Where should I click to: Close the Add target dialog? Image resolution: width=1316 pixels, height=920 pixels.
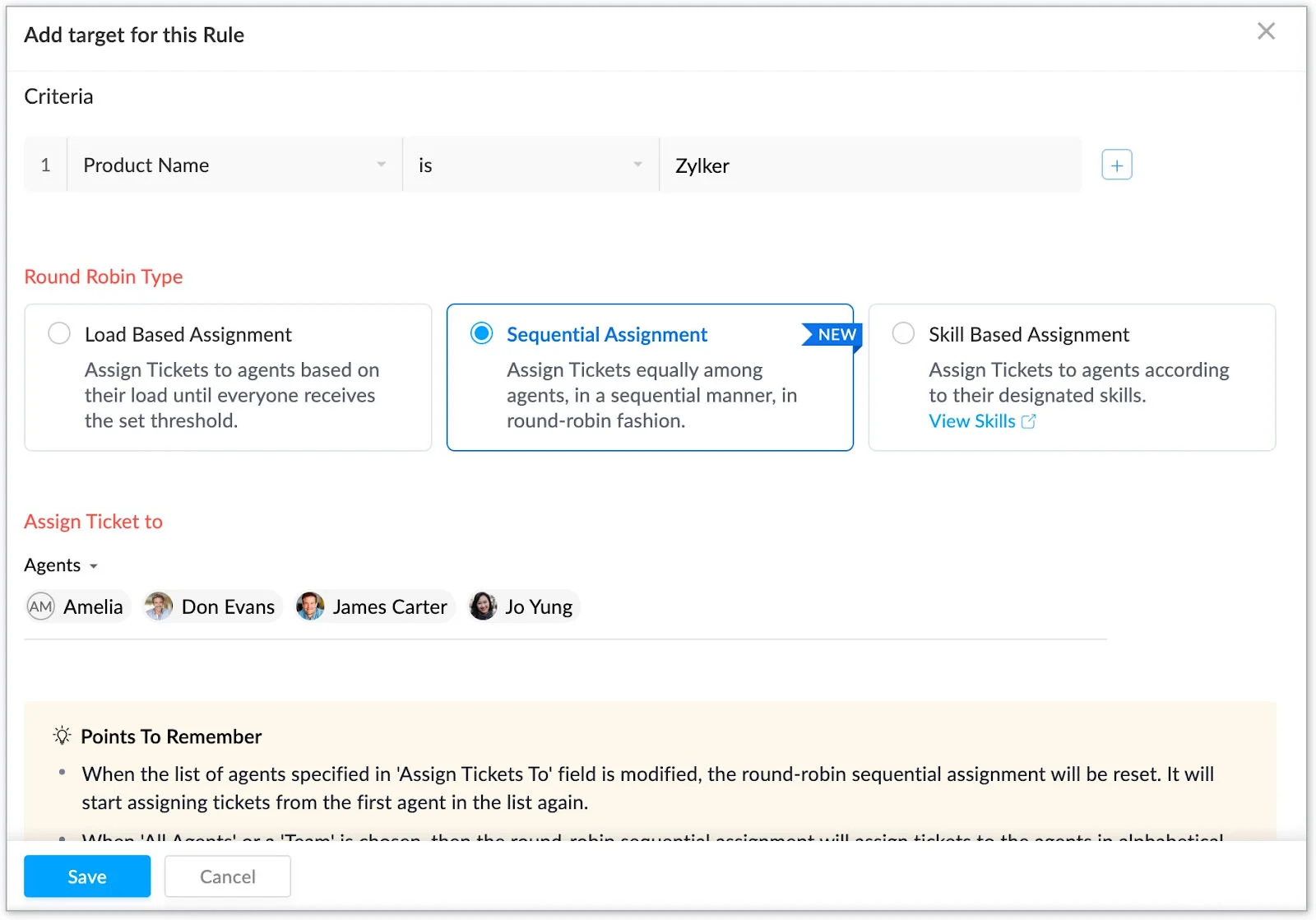tap(1266, 31)
